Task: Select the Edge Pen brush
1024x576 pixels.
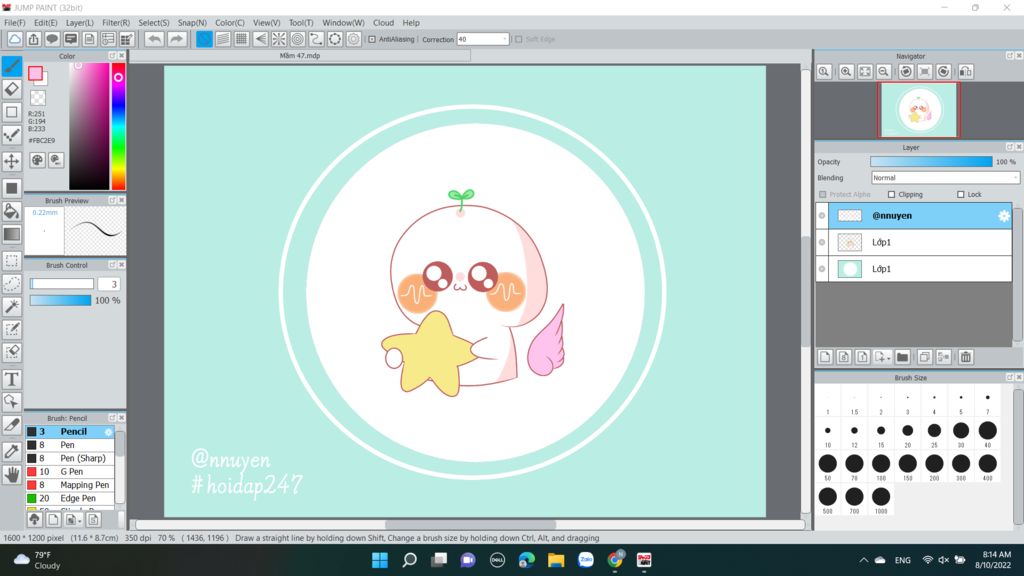Action: 70,498
